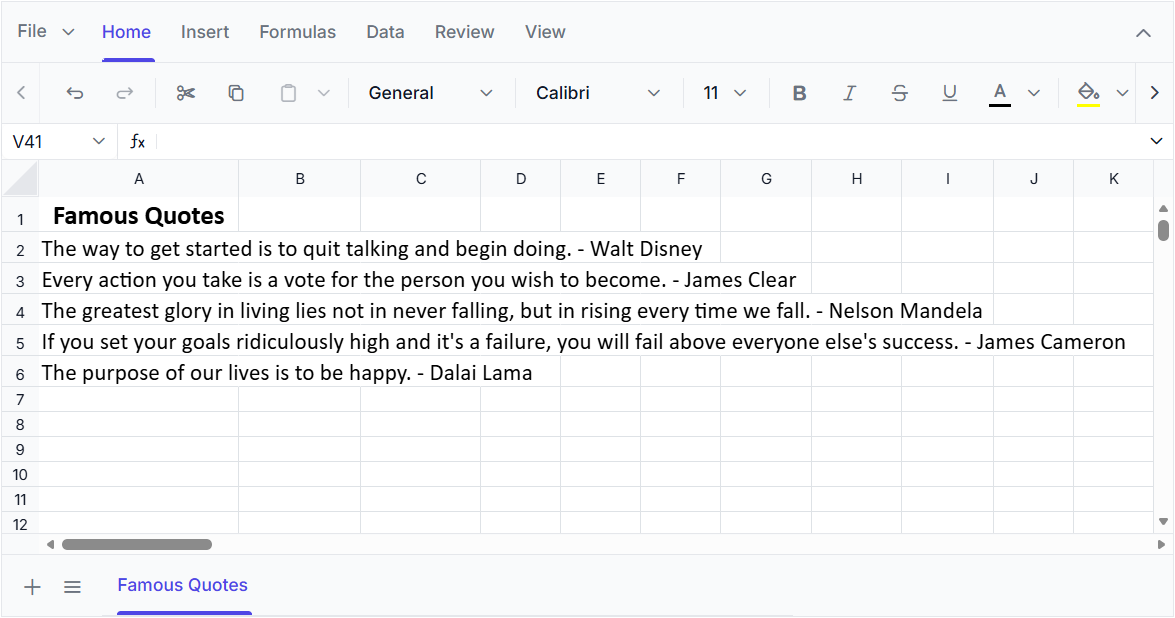Click the fx insert function icon
Screen dimensions: 1175x618
click(137, 142)
